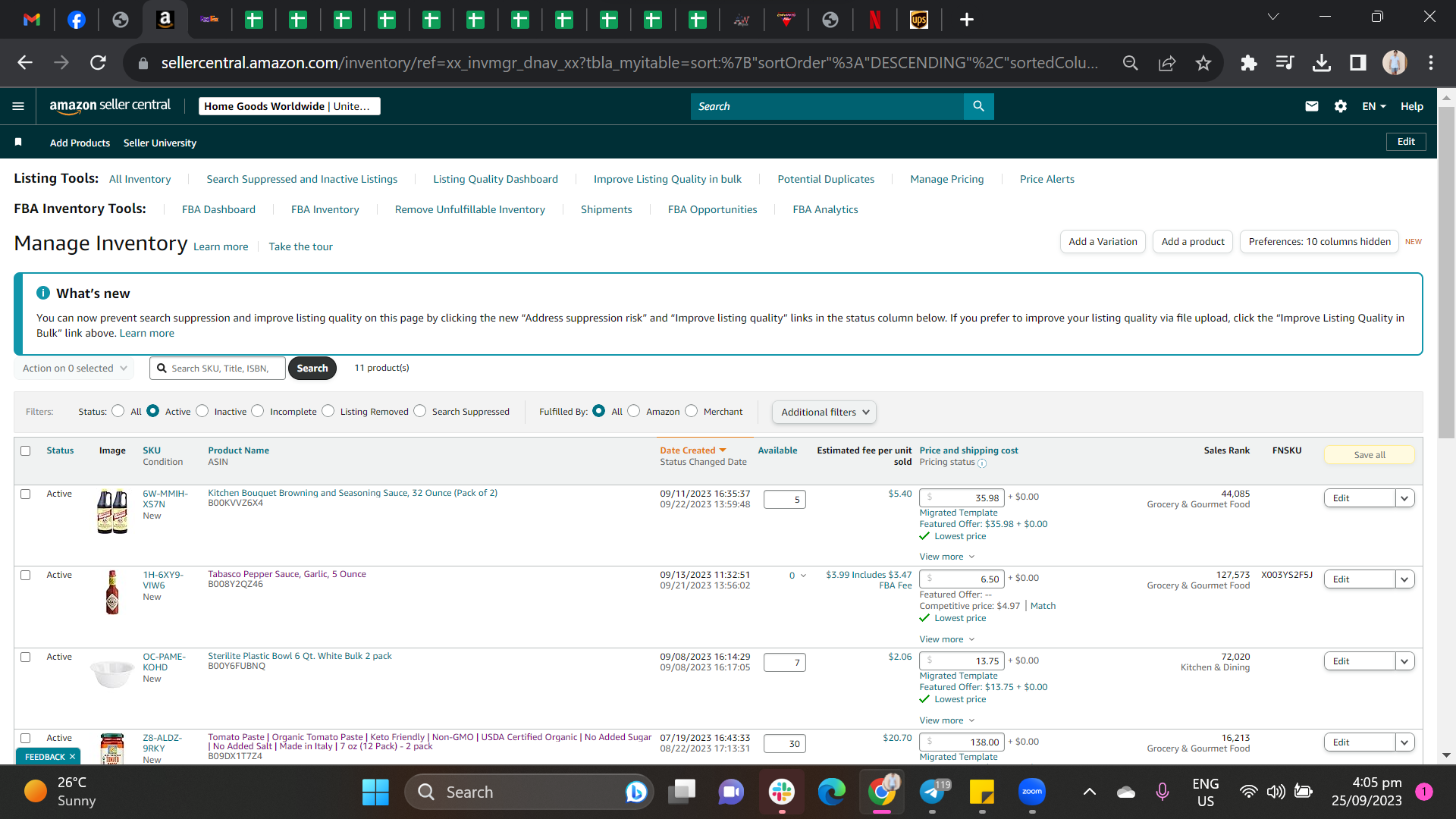Open FBA Dashboard
Image resolution: width=1456 pixels, height=819 pixels.
click(x=218, y=209)
